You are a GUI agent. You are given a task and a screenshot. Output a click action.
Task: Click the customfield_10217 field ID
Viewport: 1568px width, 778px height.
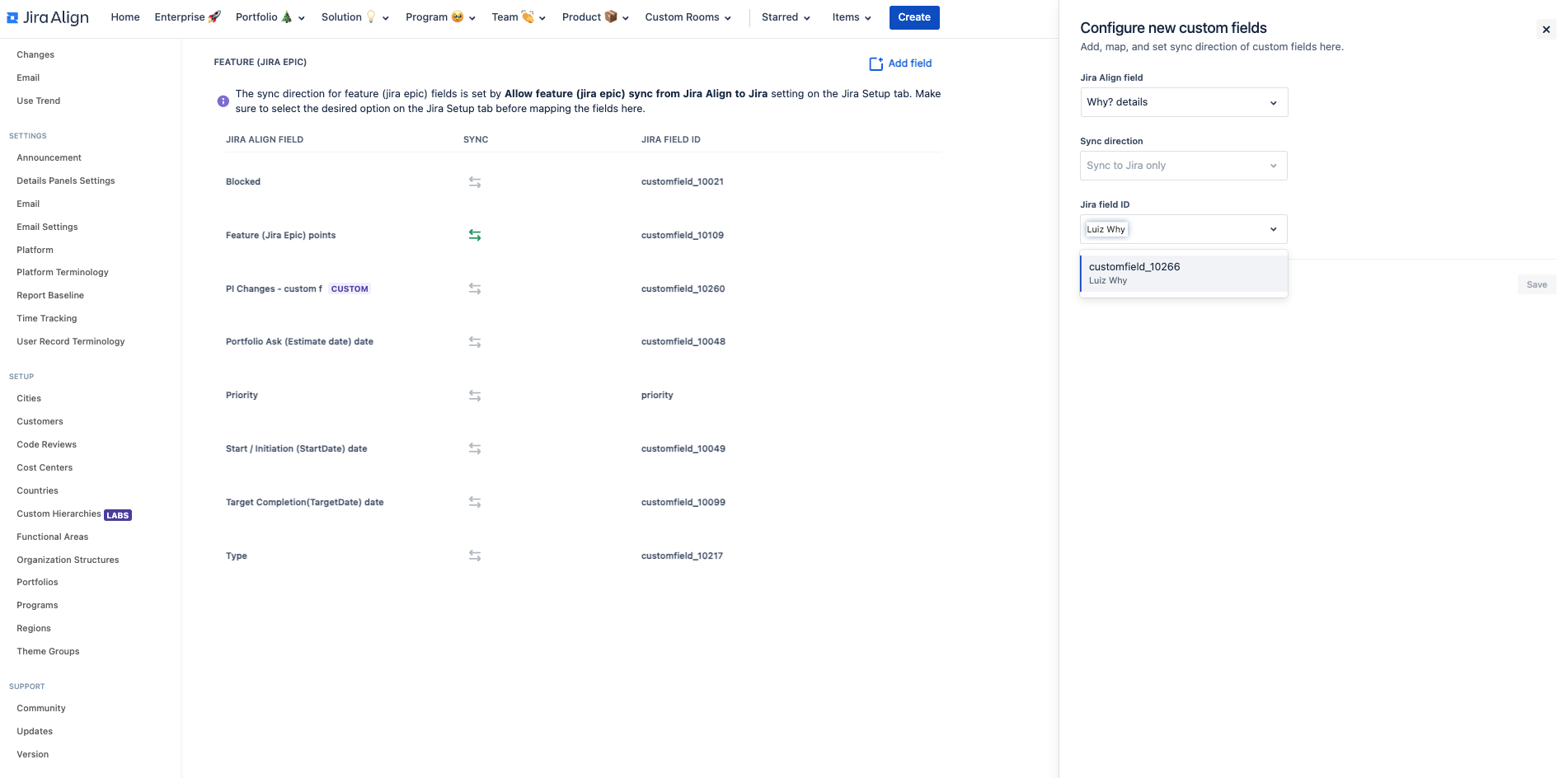click(x=682, y=556)
